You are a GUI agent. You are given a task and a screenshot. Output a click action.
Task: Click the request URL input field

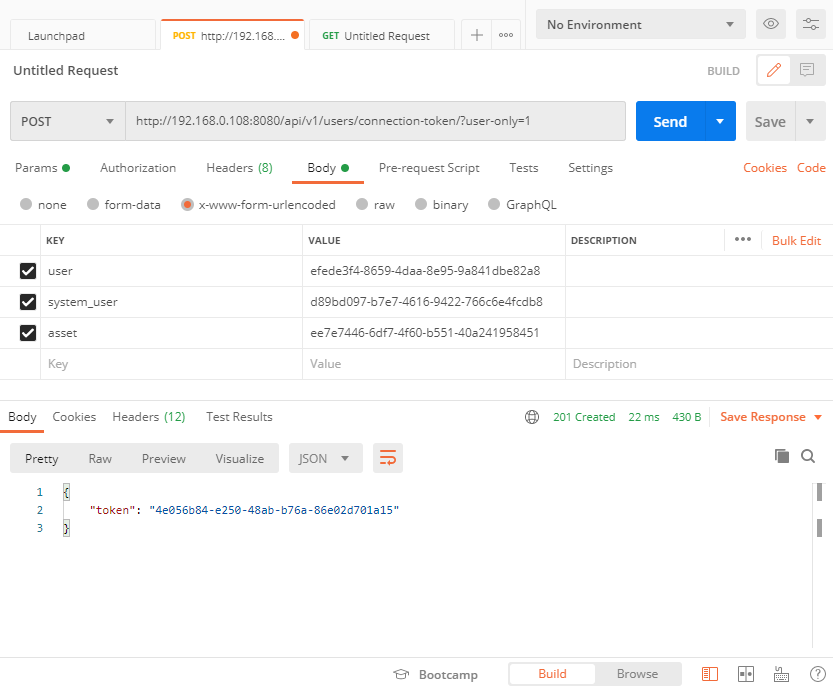375,121
